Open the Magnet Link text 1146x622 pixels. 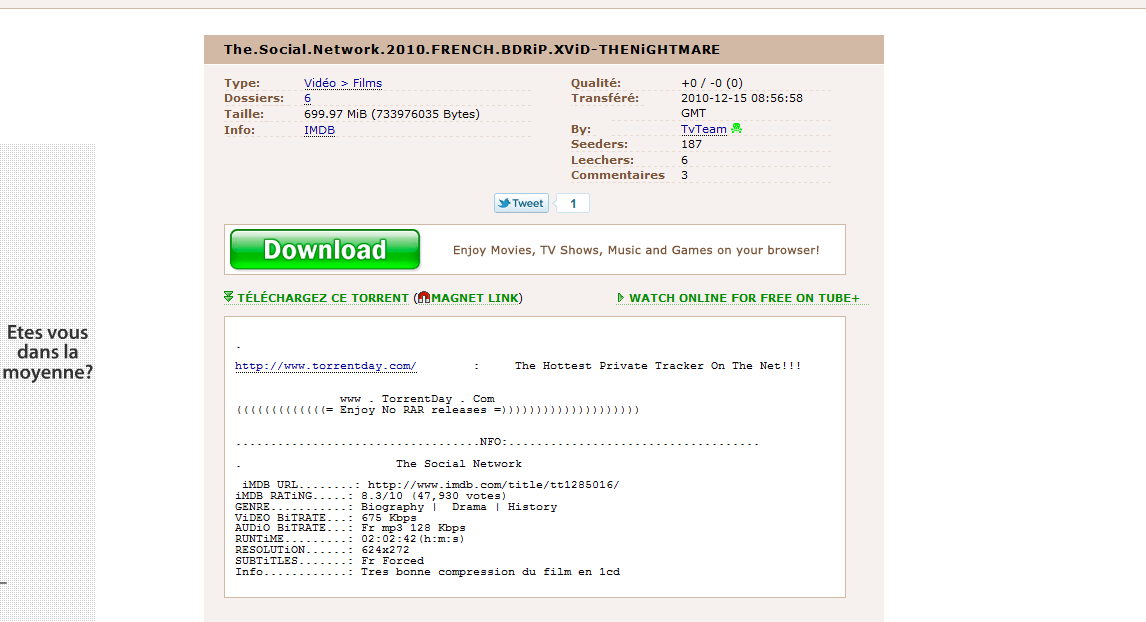[x=474, y=298]
